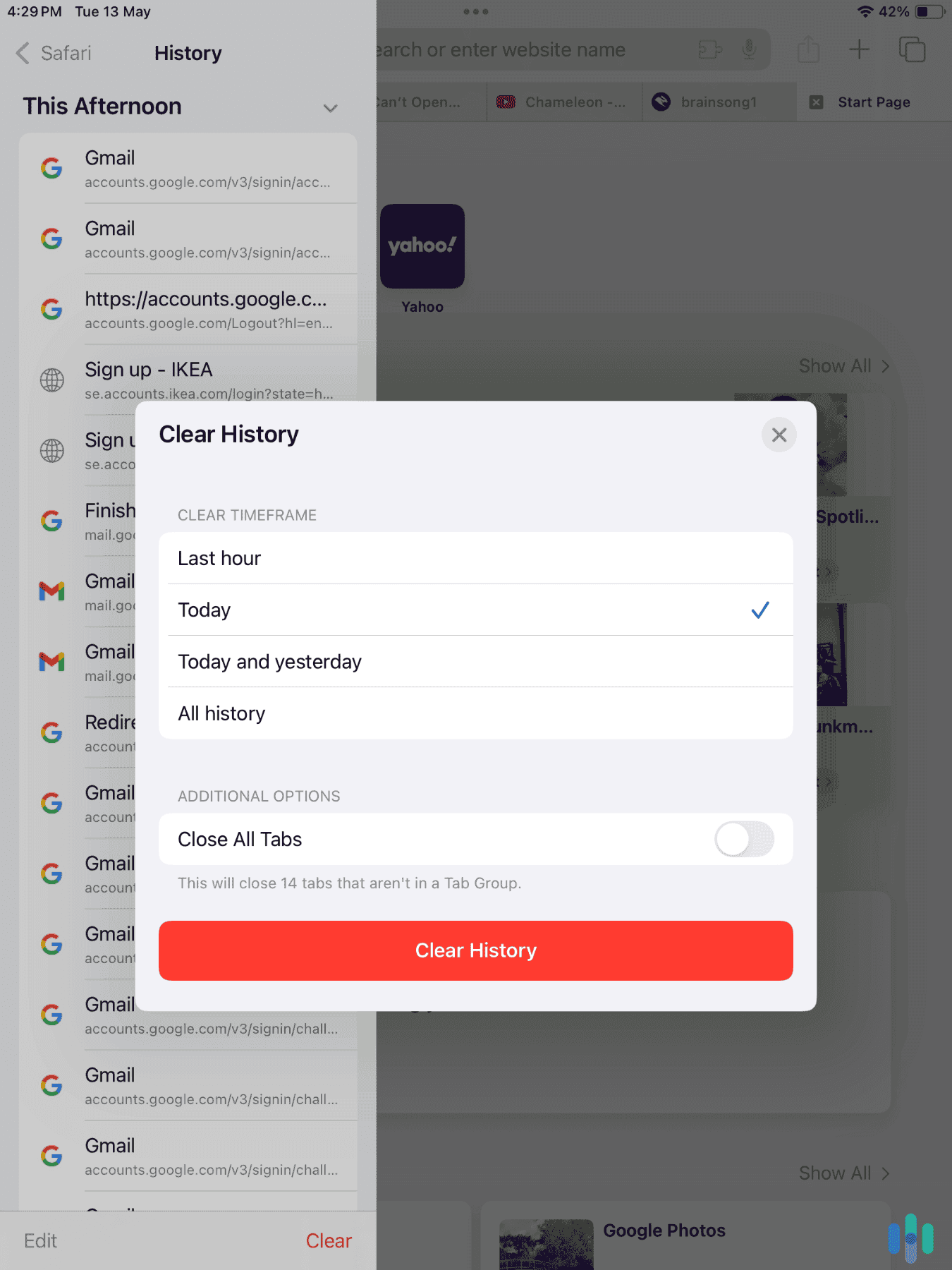Image resolution: width=952 pixels, height=1270 pixels.
Task: Tap Edit at the bottom of the history list
Action: coord(40,1240)
